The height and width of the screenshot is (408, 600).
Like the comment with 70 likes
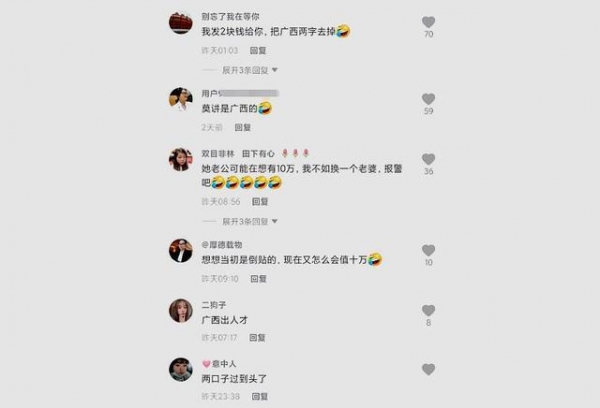[428, 22]
